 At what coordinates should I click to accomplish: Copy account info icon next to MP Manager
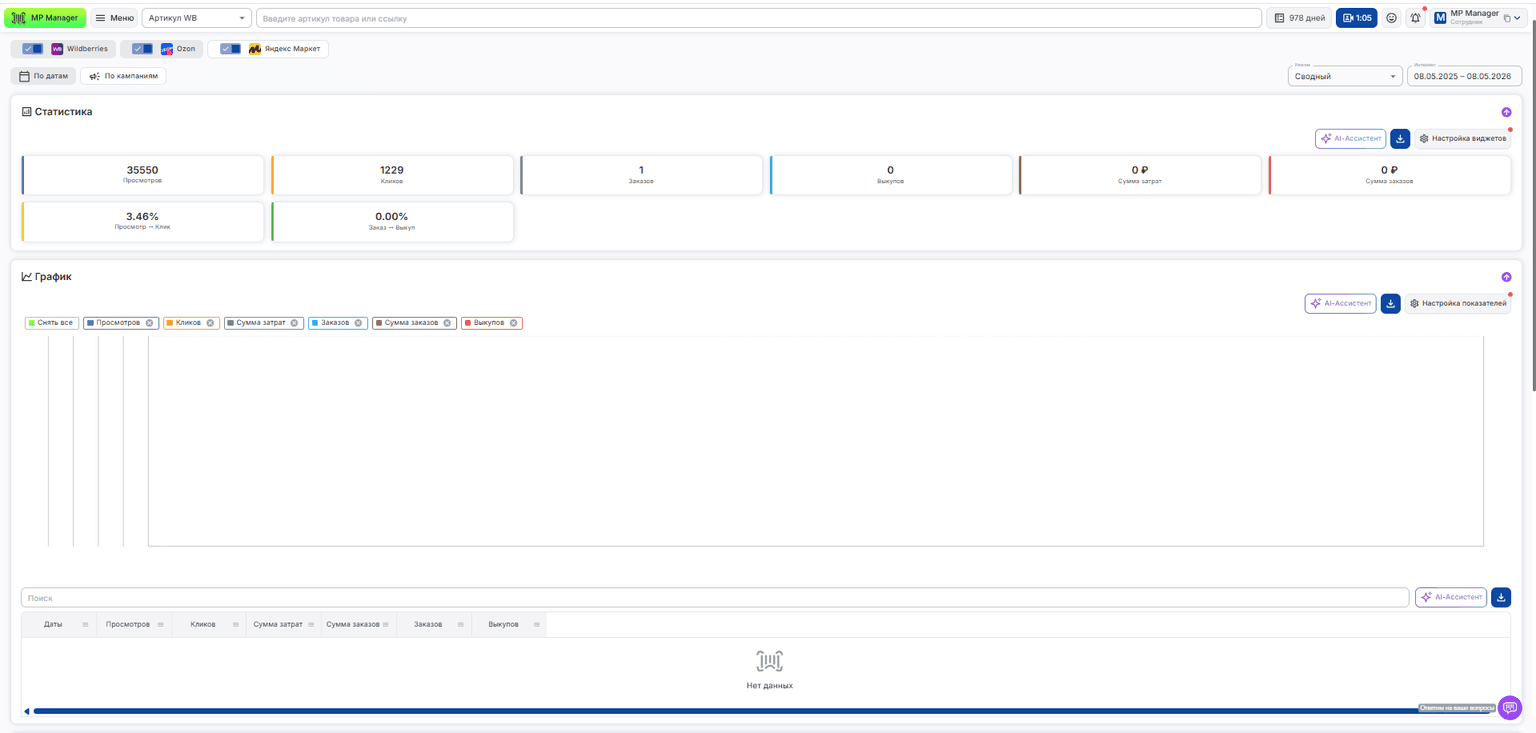tap(1507, 18)
